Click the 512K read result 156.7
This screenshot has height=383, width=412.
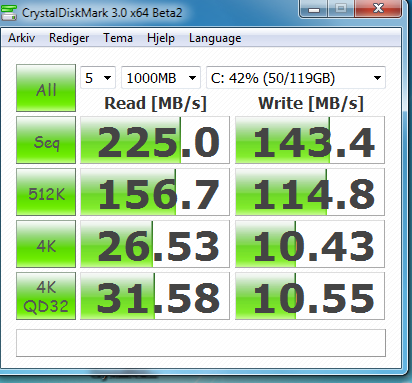155,192
